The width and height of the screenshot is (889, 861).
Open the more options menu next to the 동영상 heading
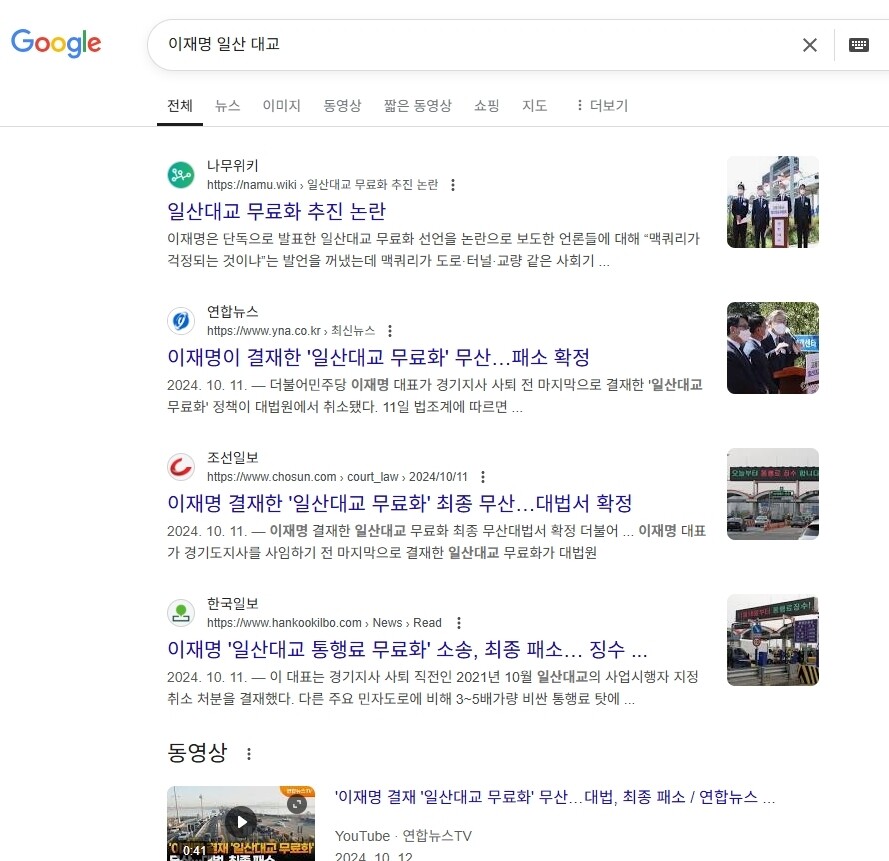248,754
